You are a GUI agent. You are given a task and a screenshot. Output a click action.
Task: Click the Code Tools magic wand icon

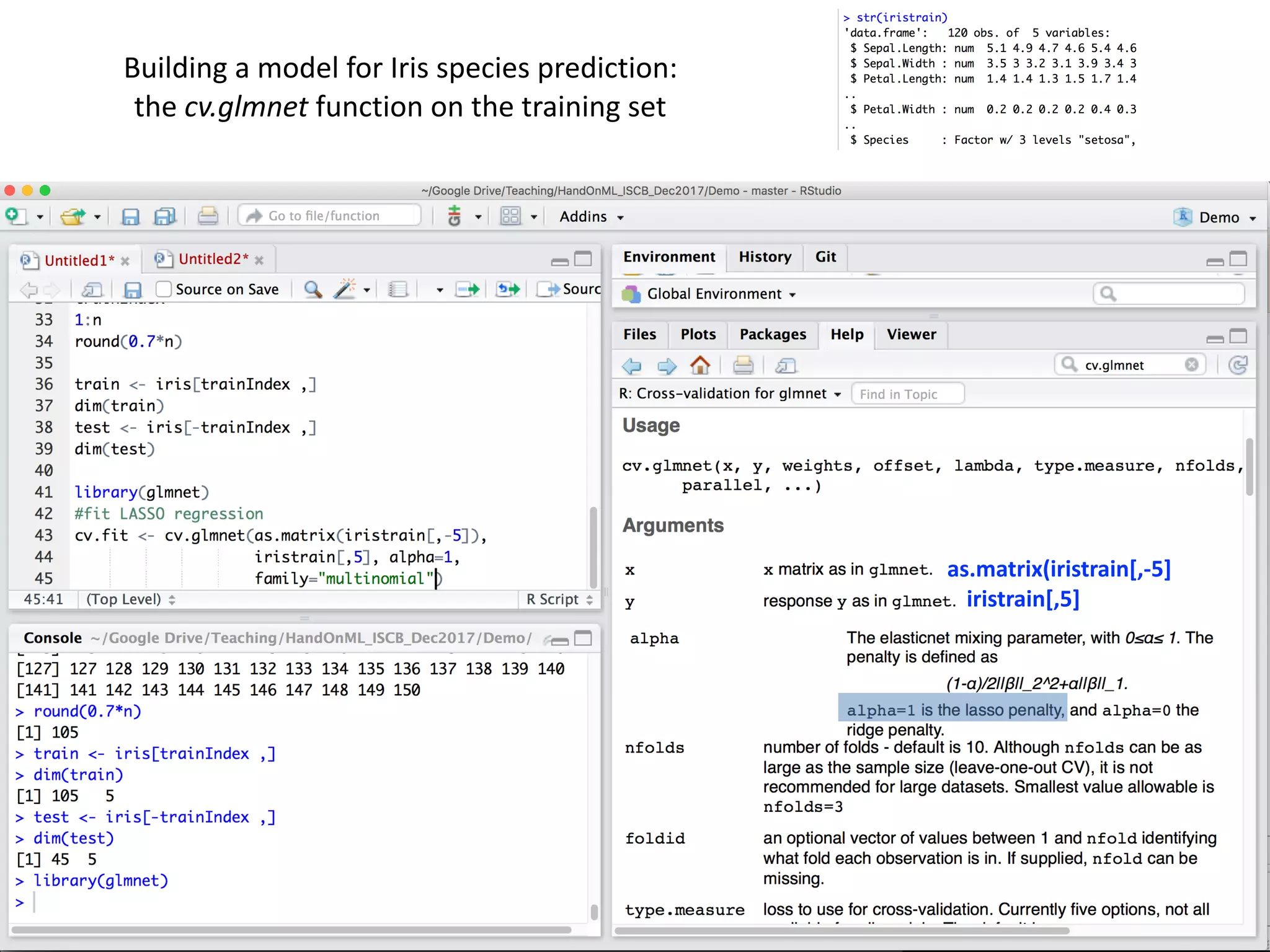tap(345, 289)
